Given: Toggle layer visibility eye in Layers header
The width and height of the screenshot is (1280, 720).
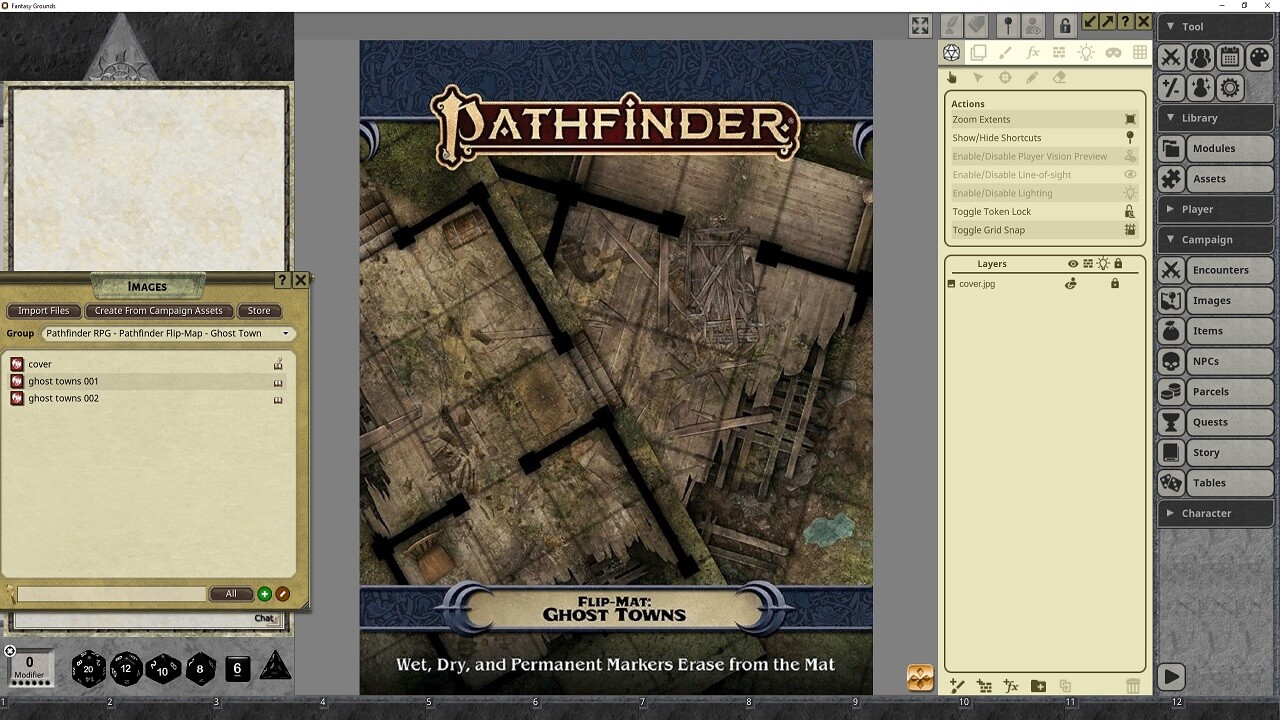Looking at the screenshot, I should [x=1073, y=264].
